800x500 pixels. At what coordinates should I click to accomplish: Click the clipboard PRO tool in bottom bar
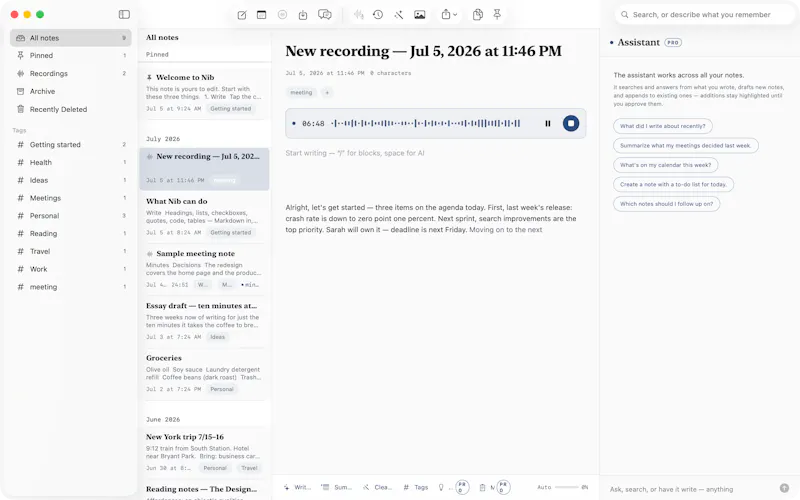click(494, 487)
